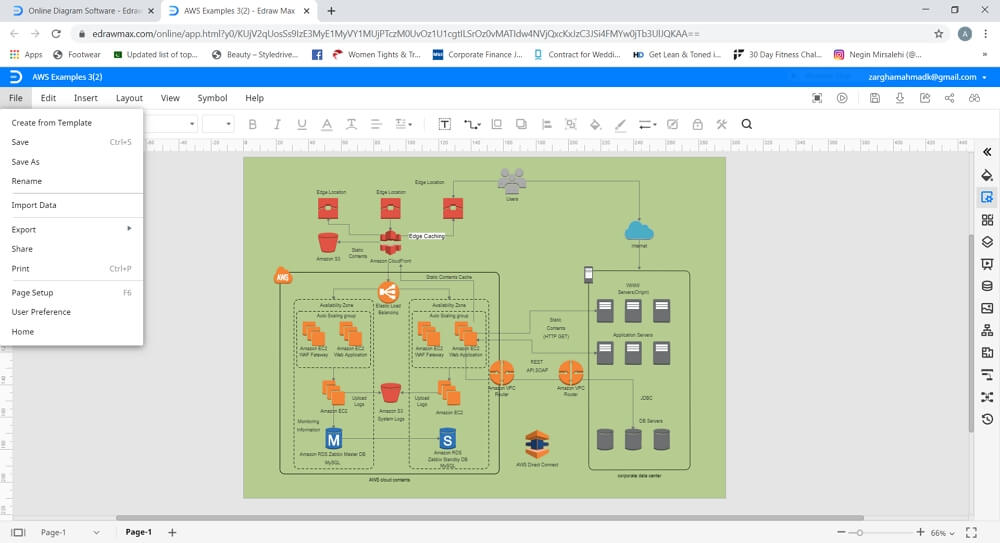The image size is (1000, 543).
Task: Click the Underline formatting icon
Action: point(302,124)
